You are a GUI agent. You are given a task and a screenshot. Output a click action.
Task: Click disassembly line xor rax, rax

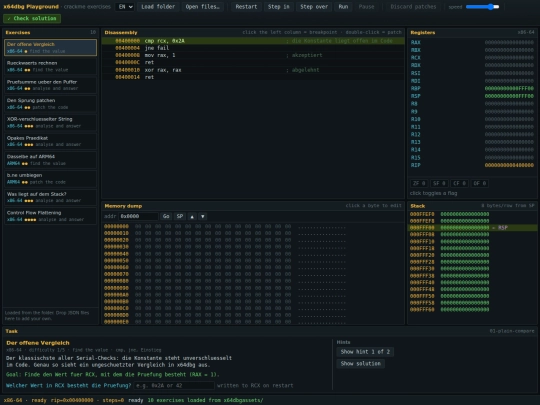pyautogui.click(x=253, y=70)
